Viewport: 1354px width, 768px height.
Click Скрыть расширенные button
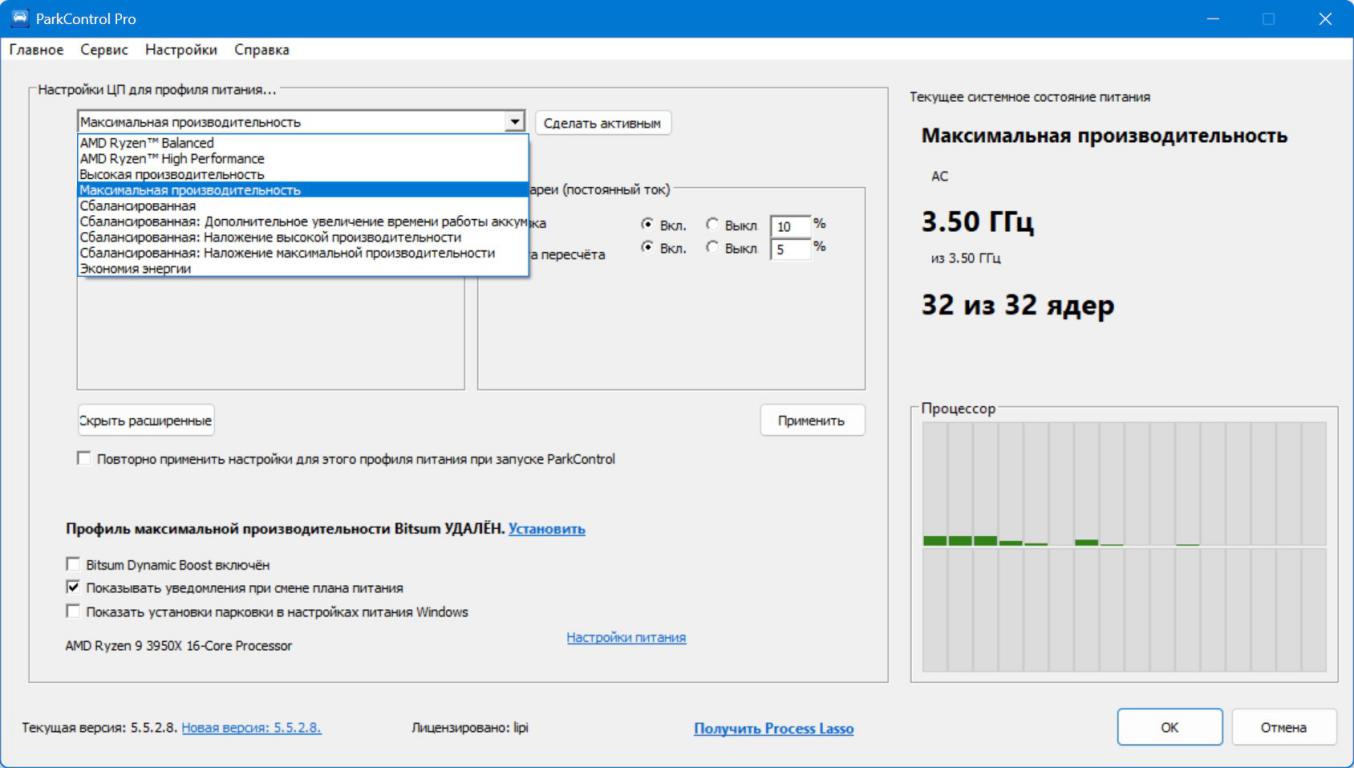(x=146, y=421)
